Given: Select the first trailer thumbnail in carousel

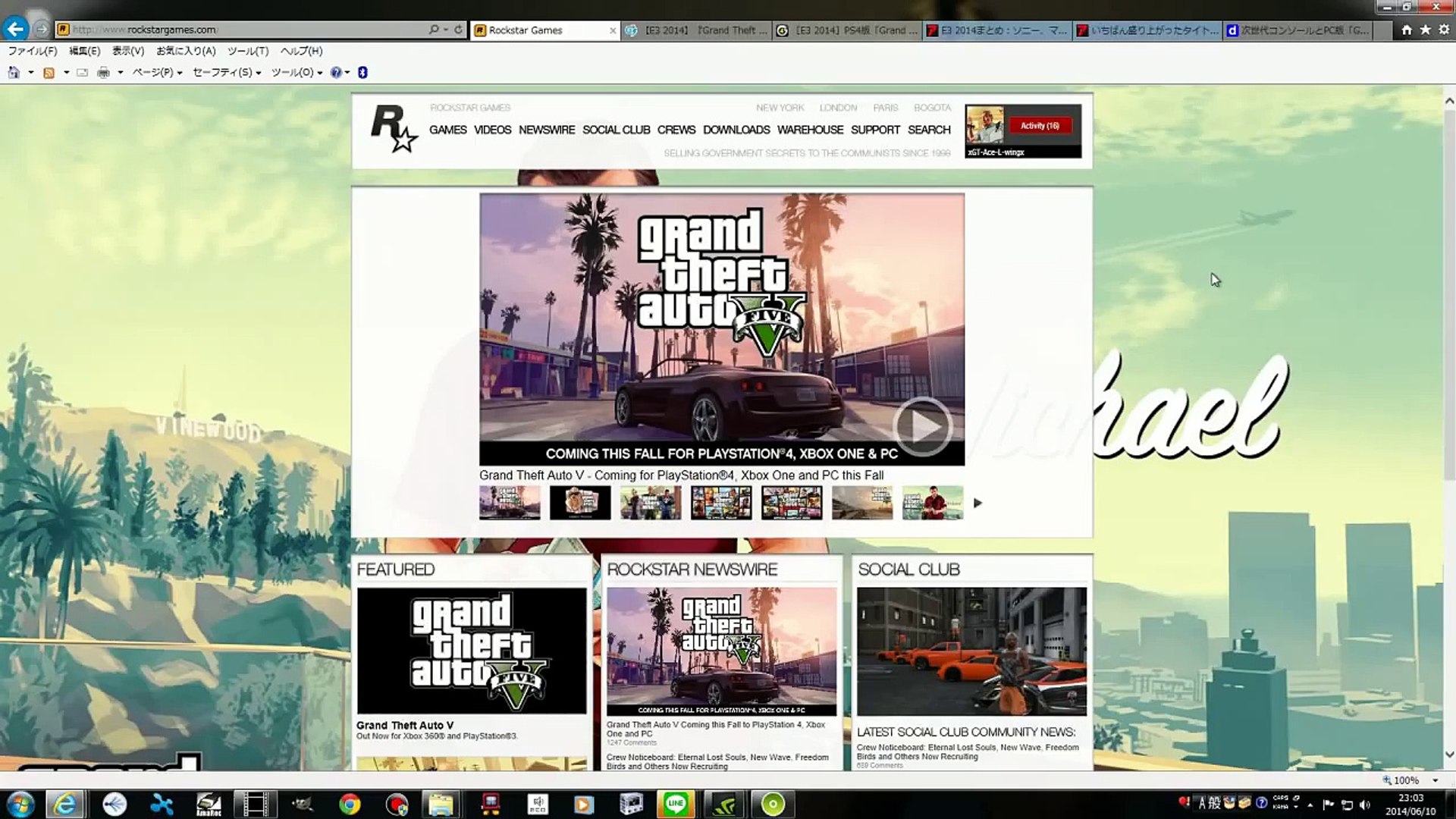Looking at the screenshot, I should [510, 503].
